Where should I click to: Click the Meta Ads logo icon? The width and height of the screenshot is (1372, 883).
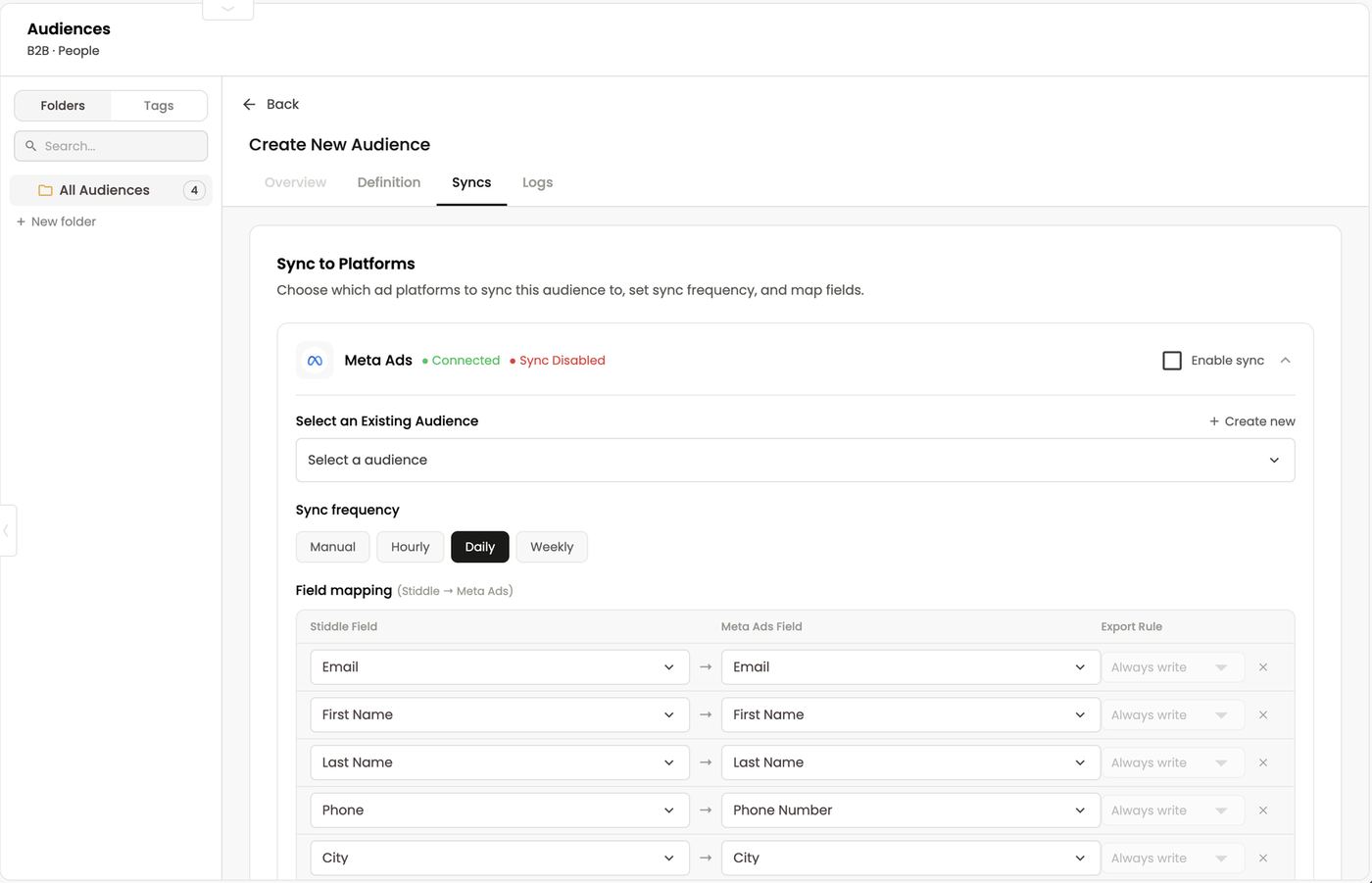click(x=315, y=361)
